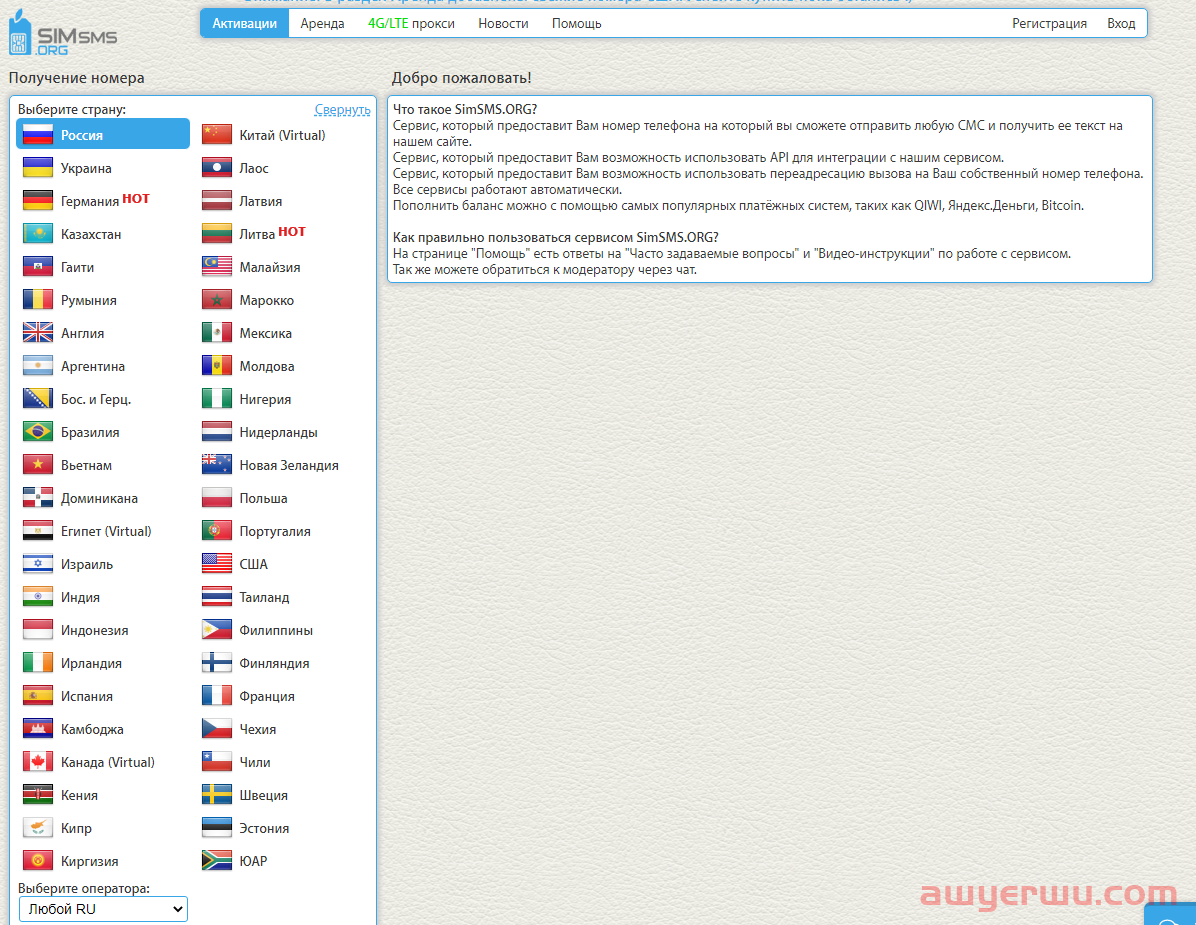This screenshot has width=1196, height=925.
Task: Click the Argentina flag icon
Action: click(37, 366)
